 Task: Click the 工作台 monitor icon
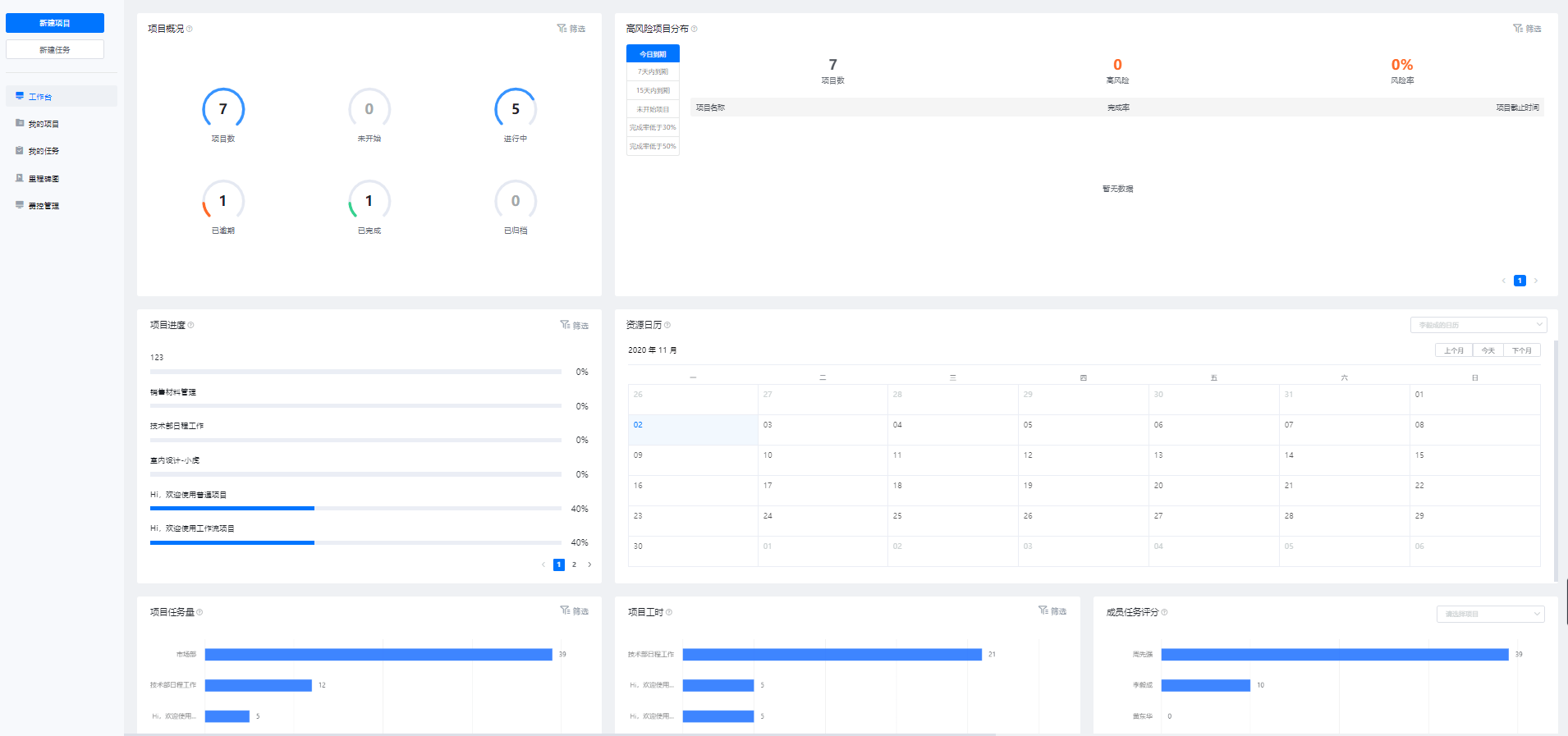20,96
